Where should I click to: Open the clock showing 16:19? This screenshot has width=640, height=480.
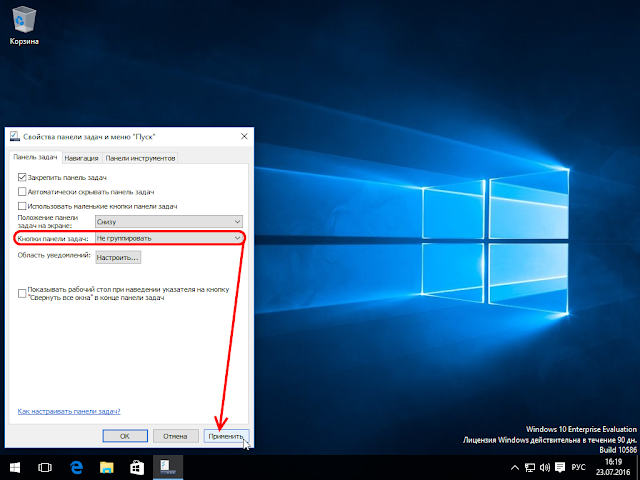pyautogui.click(x=613, y=467)
